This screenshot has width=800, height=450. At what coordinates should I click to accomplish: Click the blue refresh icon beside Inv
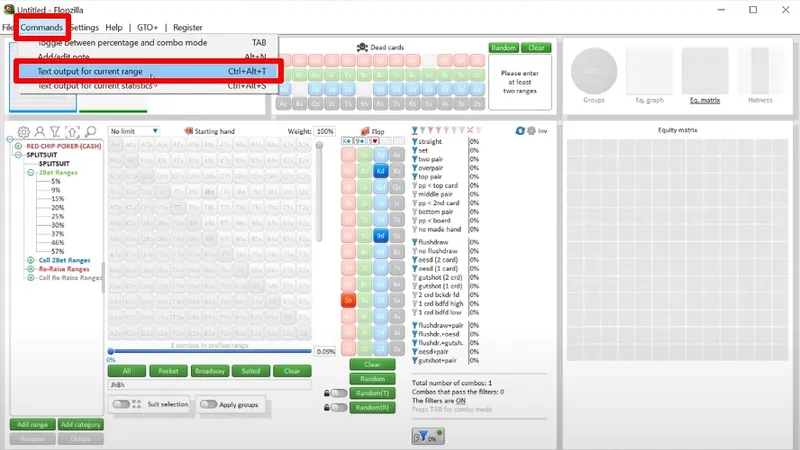coord(520,131)
